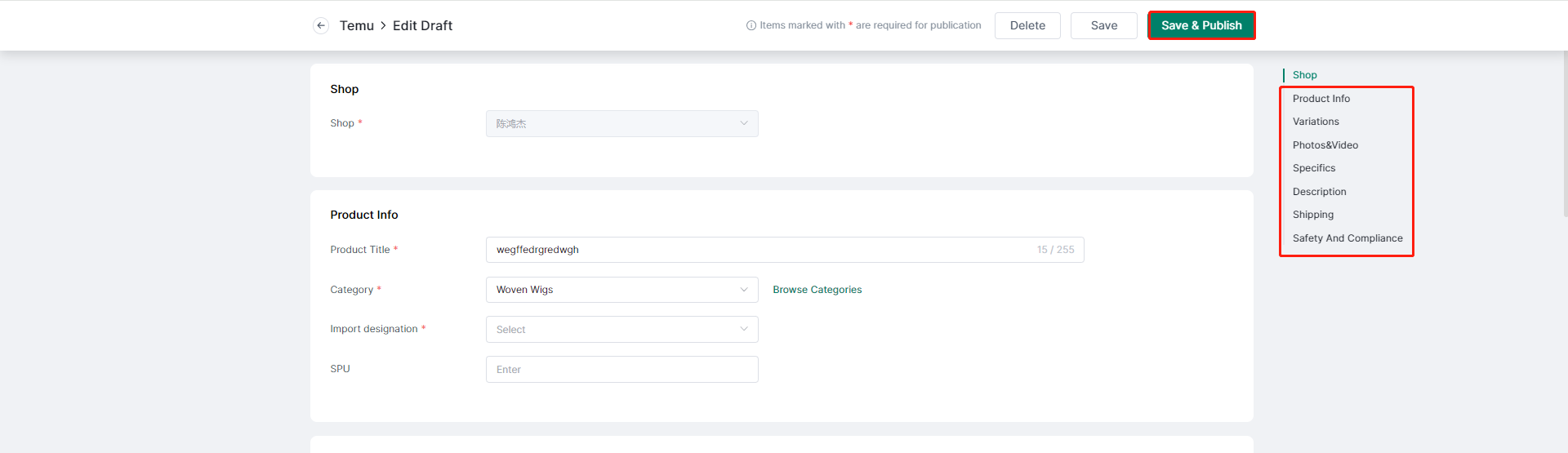Focus the Product Title input field

[785, 250]
